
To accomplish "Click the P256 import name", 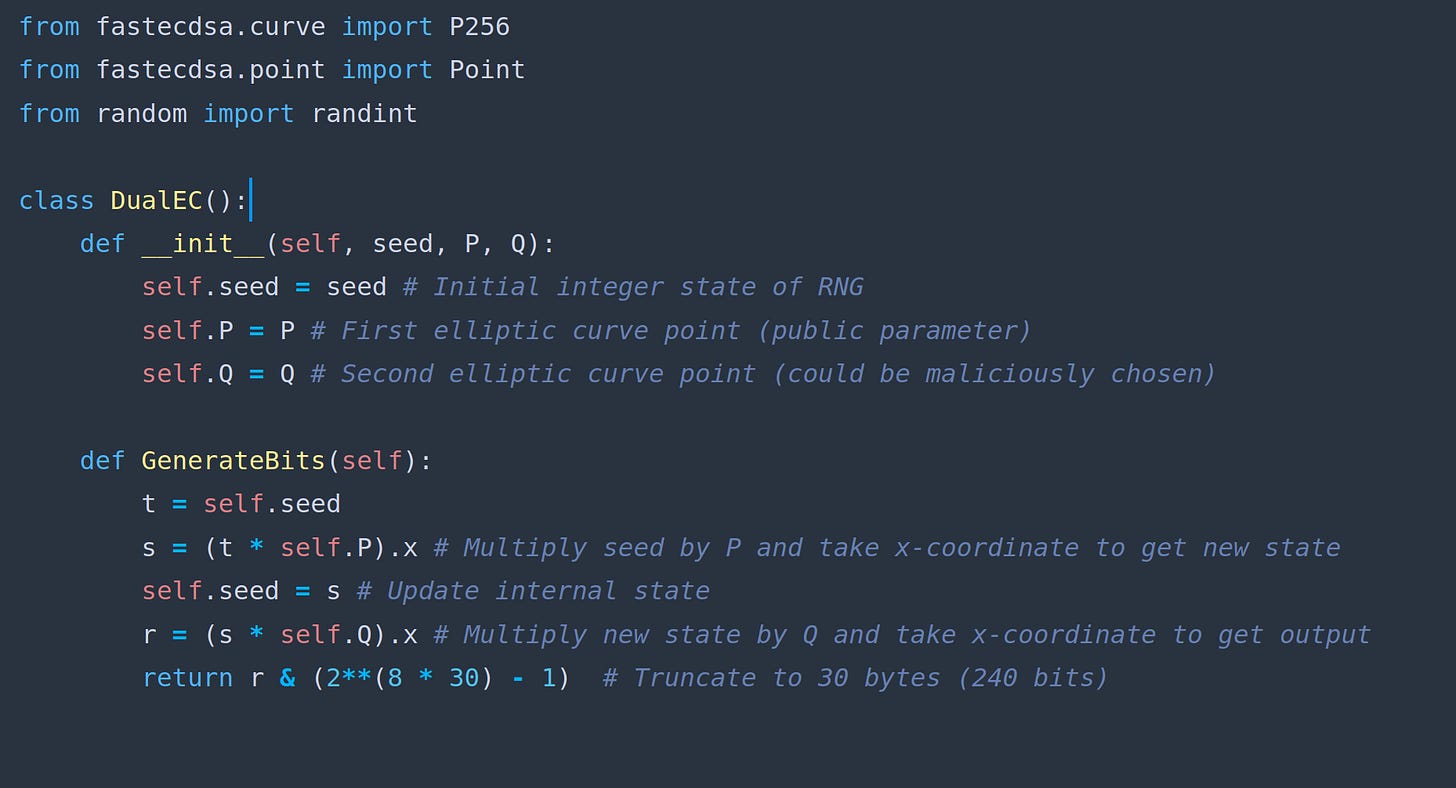I will click(479, 27).
